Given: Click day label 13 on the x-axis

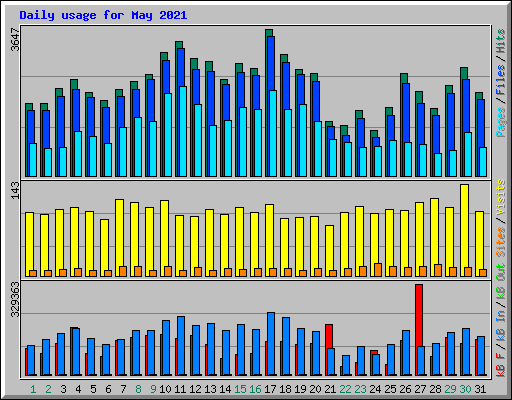Looking at the screenshot, I should (x=210, y=389).
